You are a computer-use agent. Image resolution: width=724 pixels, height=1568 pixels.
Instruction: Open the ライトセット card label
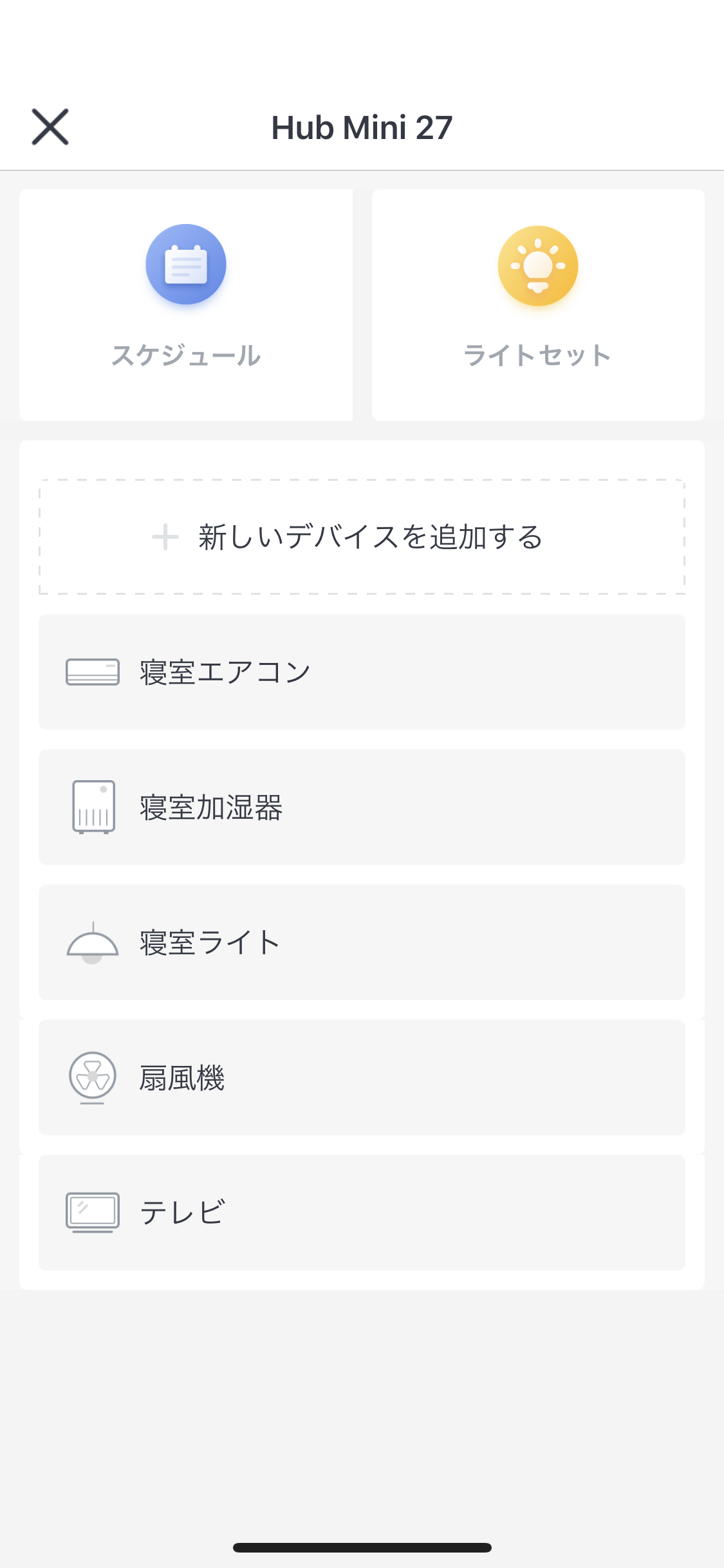click(x=537, y=355)
